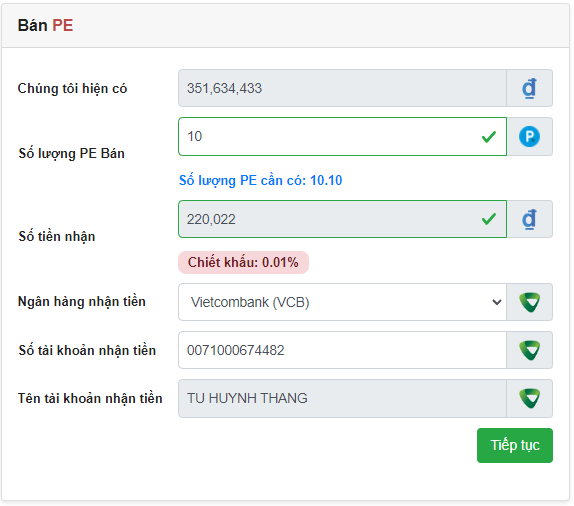The width and height of the screenshot is (574, 506).
Task: Click Vietcombank logo beside bank dropdown
Action: (529, 302)
